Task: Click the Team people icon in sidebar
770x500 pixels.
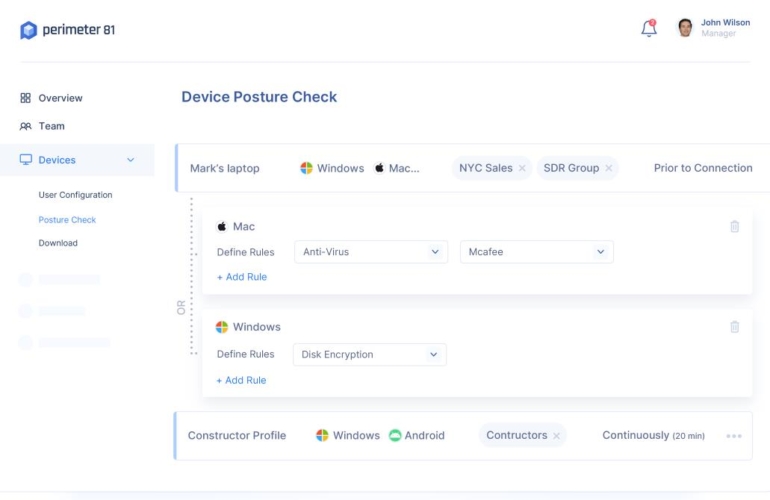Action: 26,126
